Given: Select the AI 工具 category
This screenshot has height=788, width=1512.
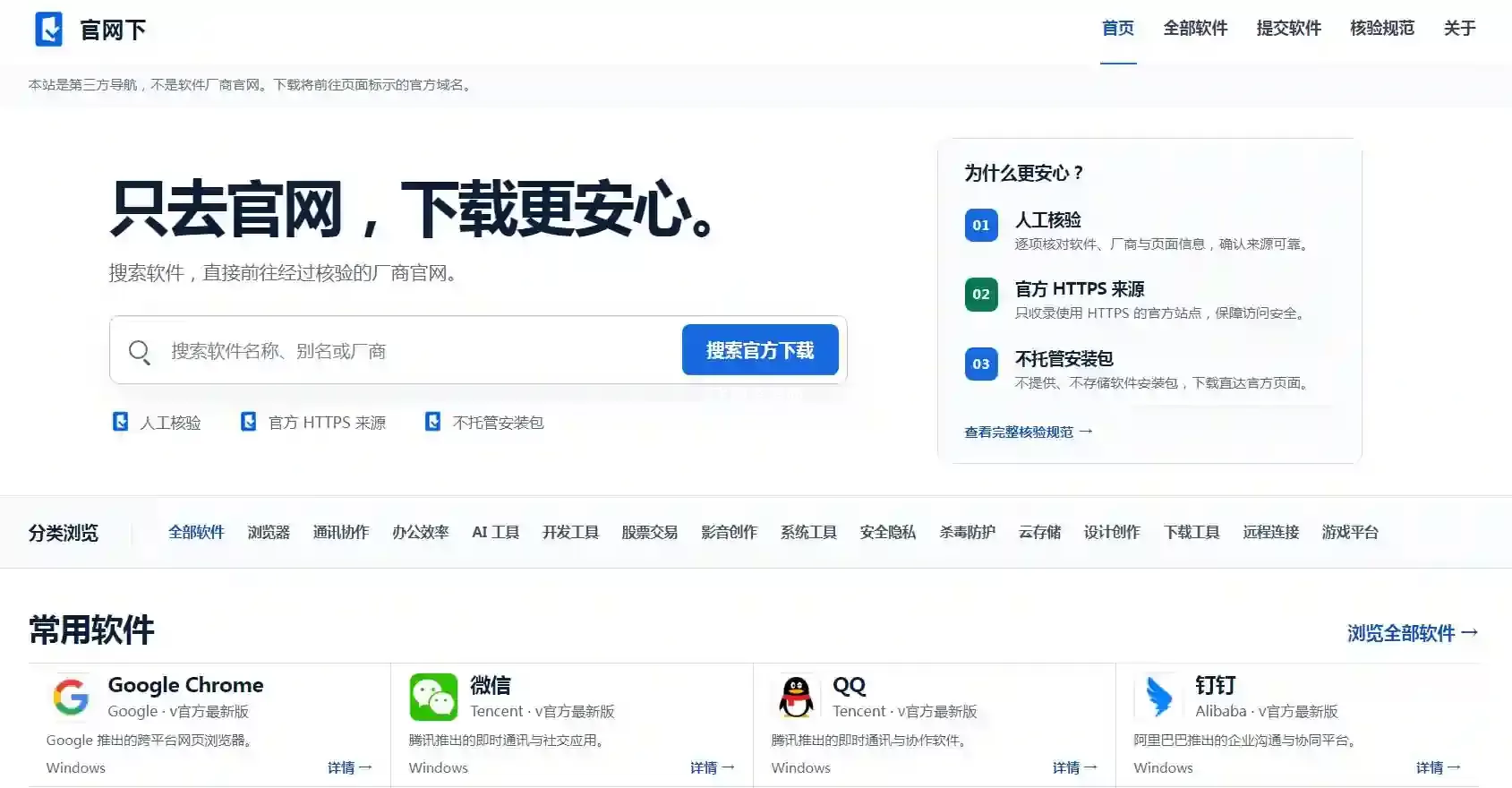Looking at the screenshot, I should tap(496, 532).
